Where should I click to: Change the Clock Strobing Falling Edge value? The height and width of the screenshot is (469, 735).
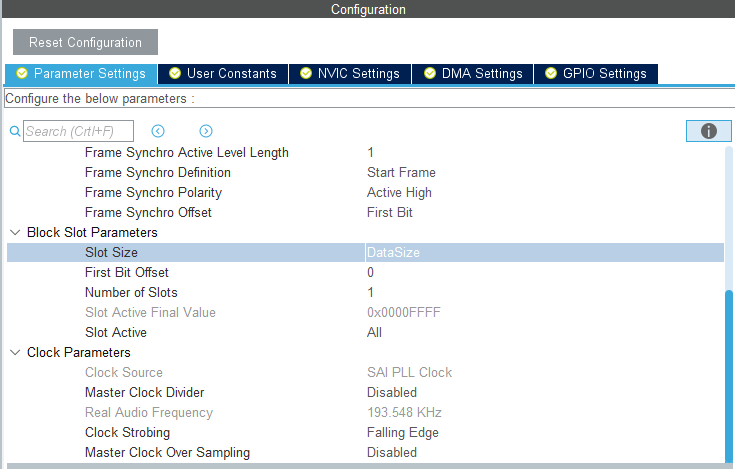coord(403,432)
